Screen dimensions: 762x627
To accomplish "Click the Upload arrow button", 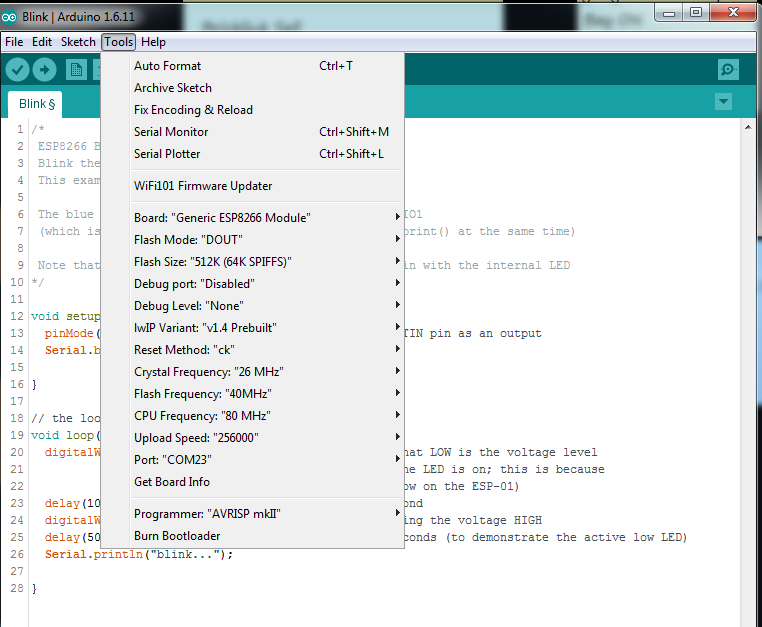I will pos(44,70).
